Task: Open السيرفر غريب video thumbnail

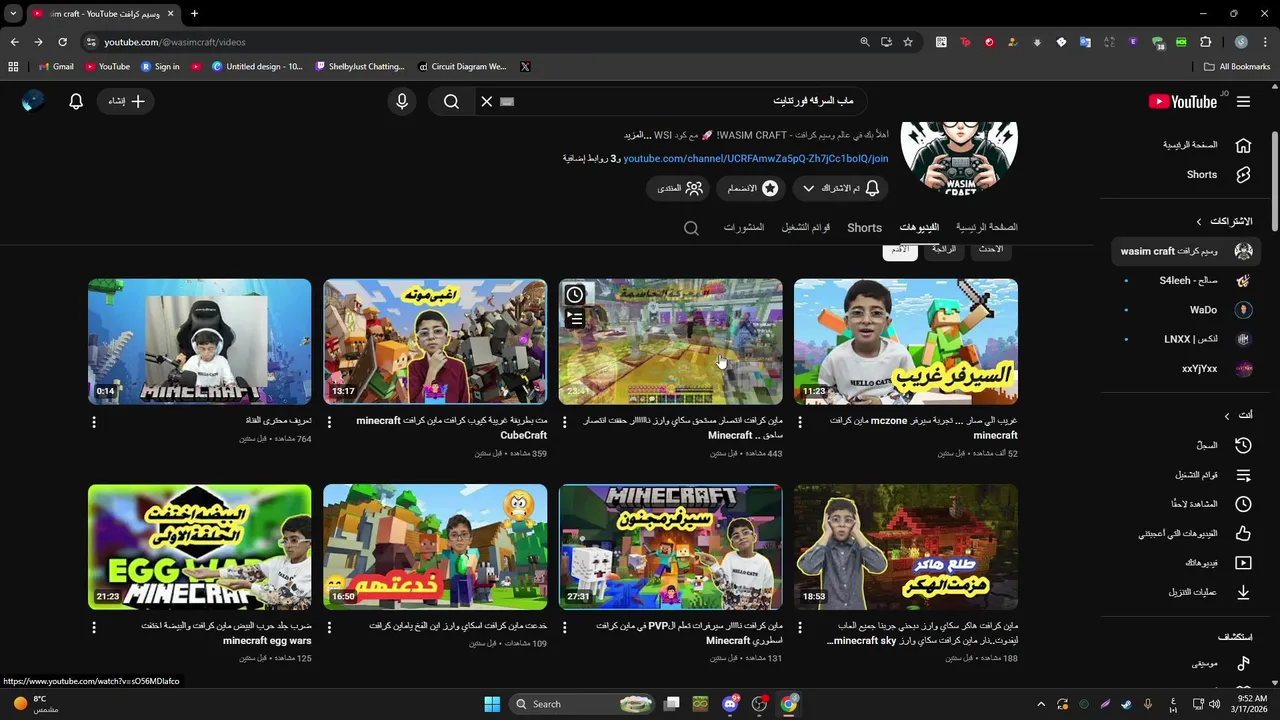Action: pos(906,342)
